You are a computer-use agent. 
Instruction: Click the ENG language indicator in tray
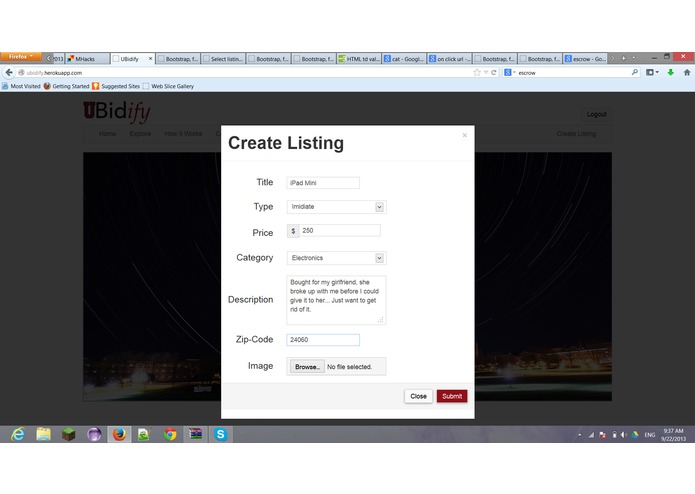point(650,435)
